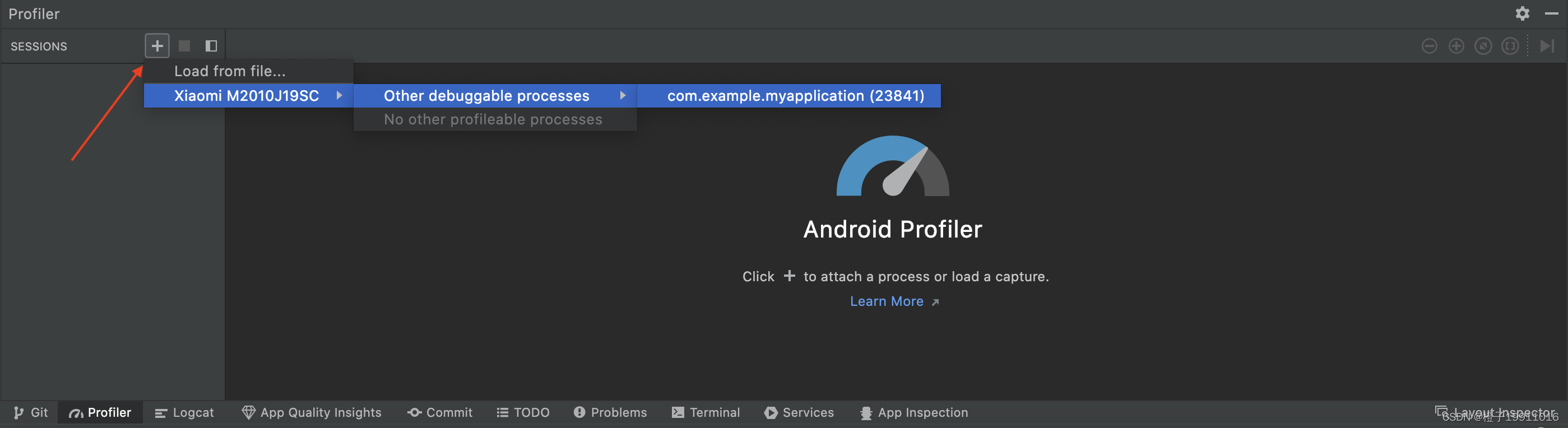Viewport: 1568px width, 428px height.
Task: Collapse the Sessions panel
Action: [211, 46]
